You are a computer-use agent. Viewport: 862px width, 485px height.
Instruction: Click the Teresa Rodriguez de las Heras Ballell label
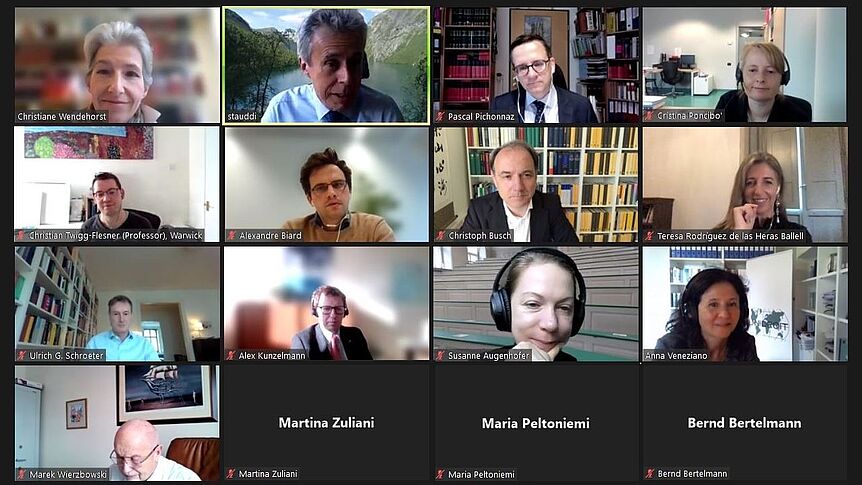click(730, 236)
